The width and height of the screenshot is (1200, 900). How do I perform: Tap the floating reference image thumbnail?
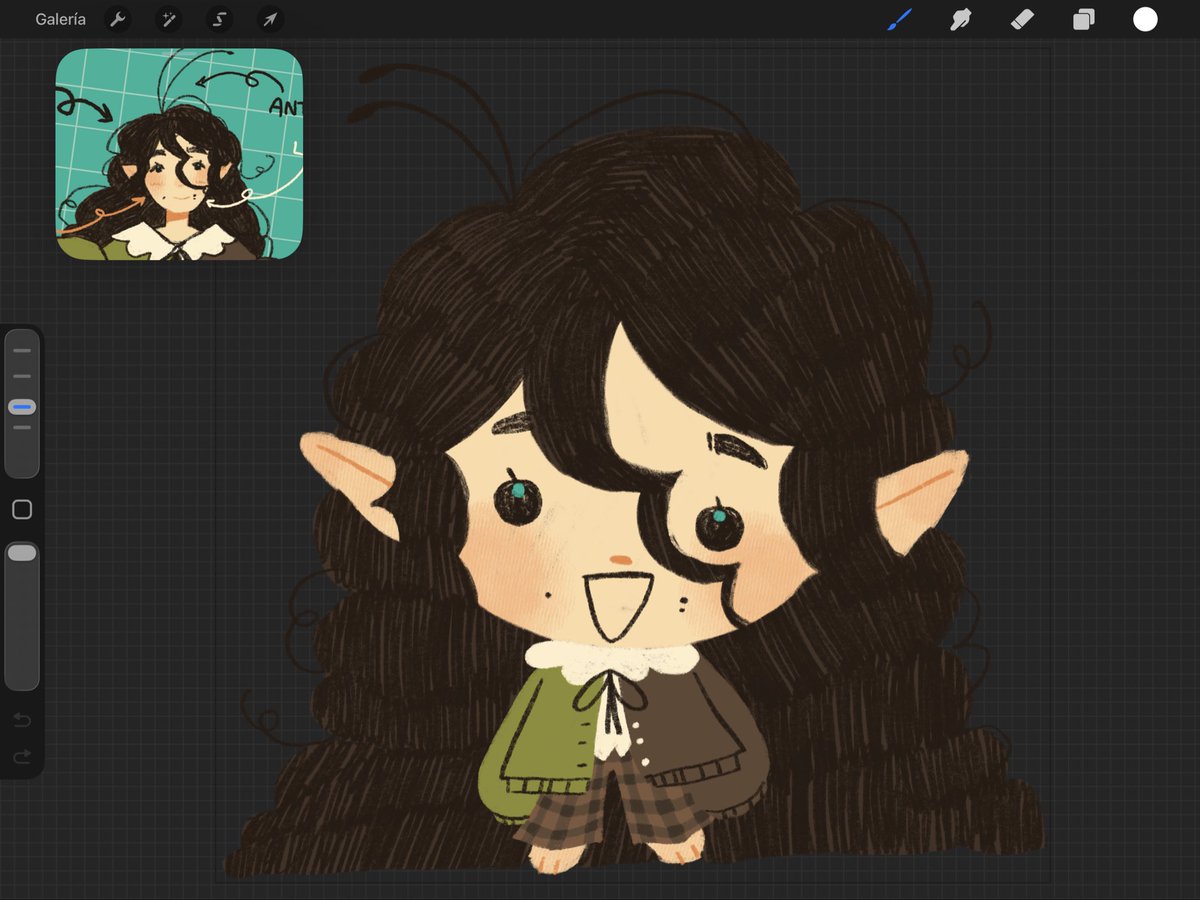[x=179, y=154]
